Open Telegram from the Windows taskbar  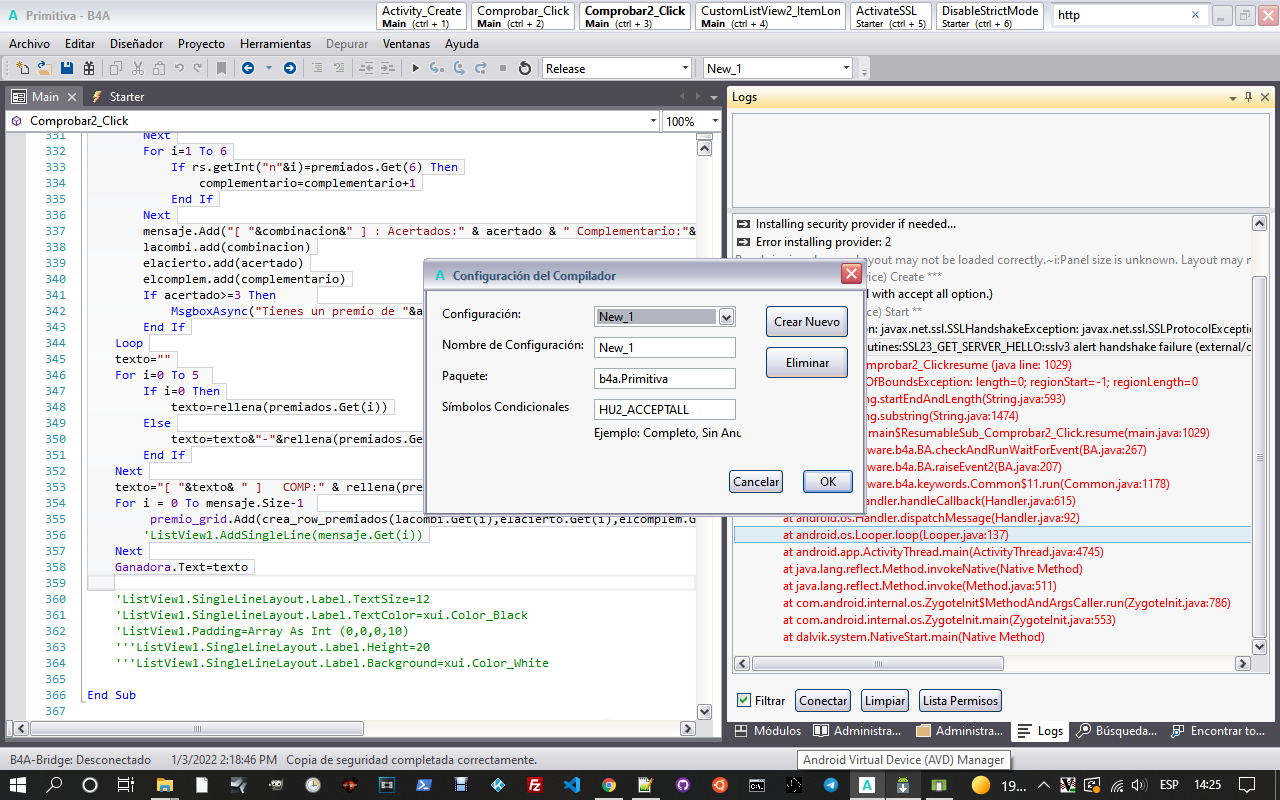coord(831,785)
